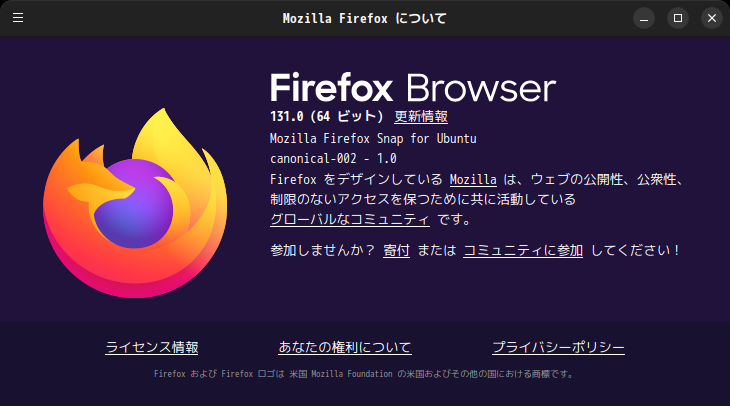Open the グローバルなコミュニティ link
This screenshot has height=406, width=730.
pos(350,219)
